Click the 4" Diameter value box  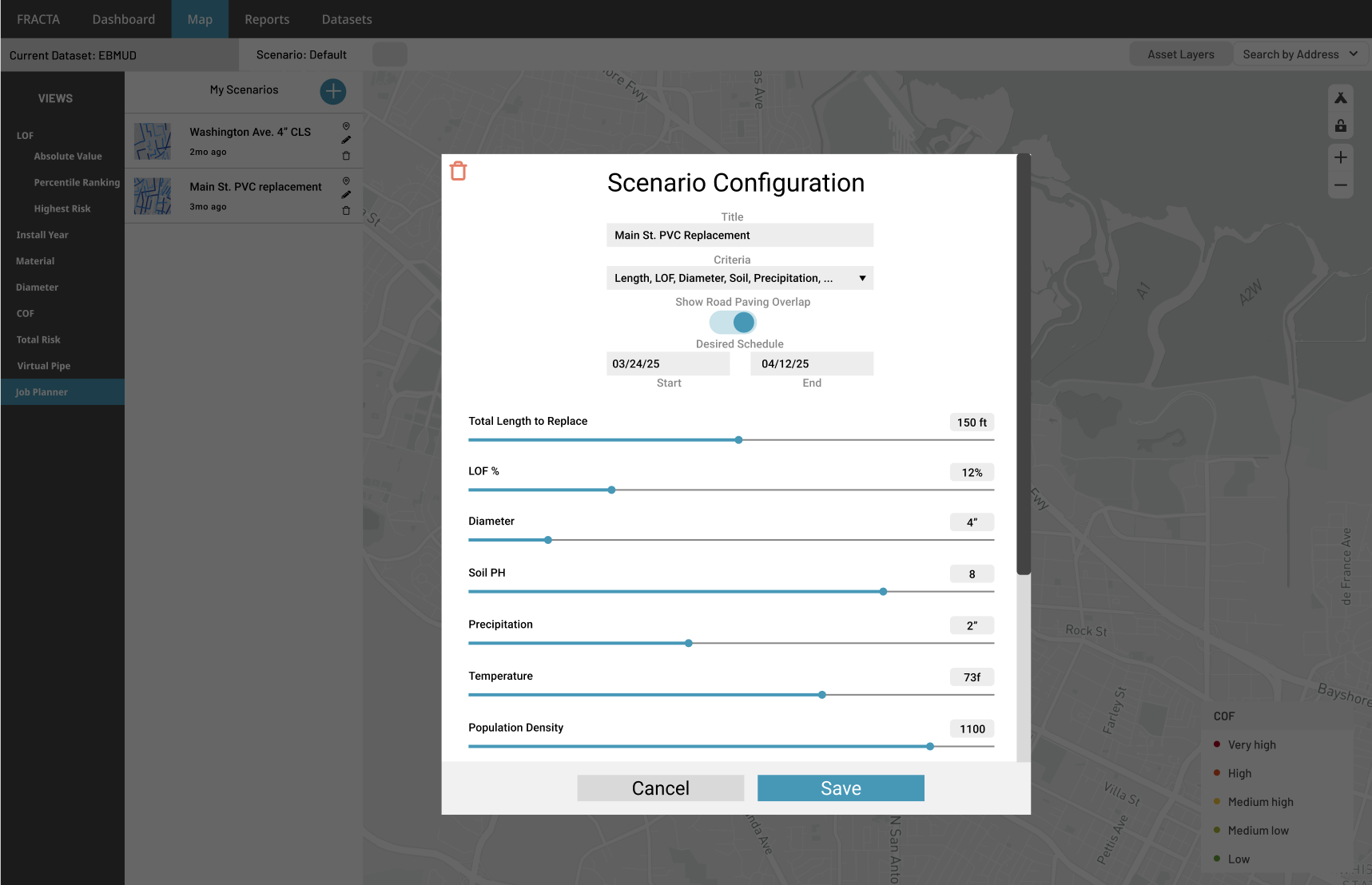[x=972, y=522]
